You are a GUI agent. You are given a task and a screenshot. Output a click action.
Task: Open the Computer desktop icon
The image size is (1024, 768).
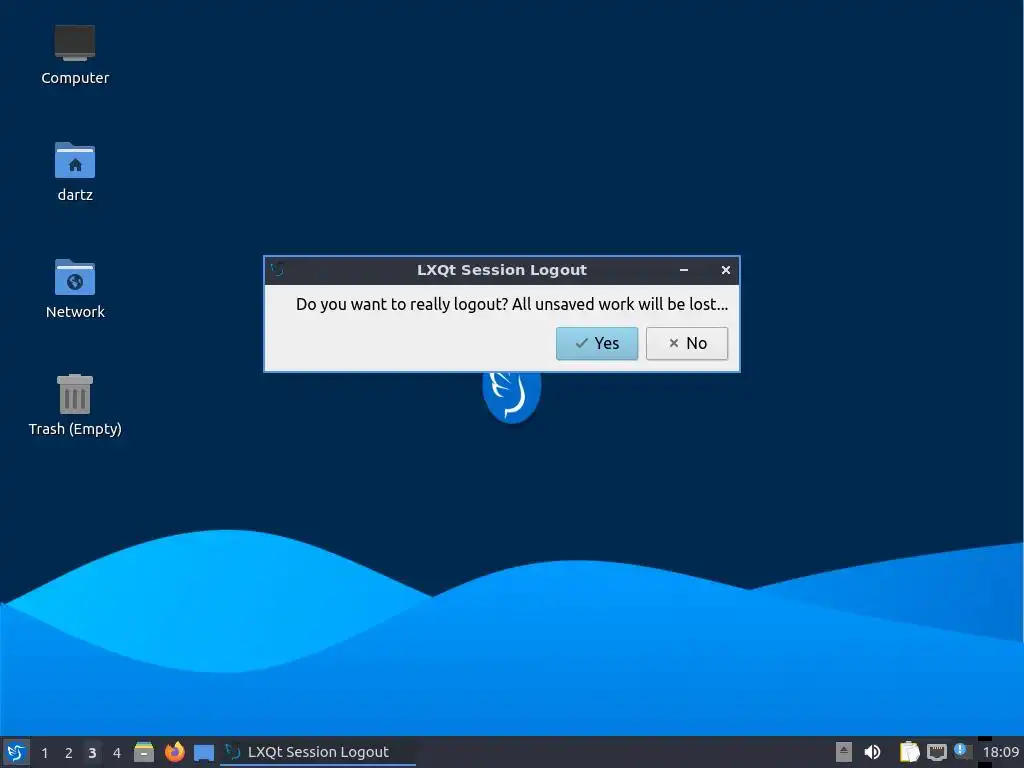pyautogui.click(x=74, y=55)
